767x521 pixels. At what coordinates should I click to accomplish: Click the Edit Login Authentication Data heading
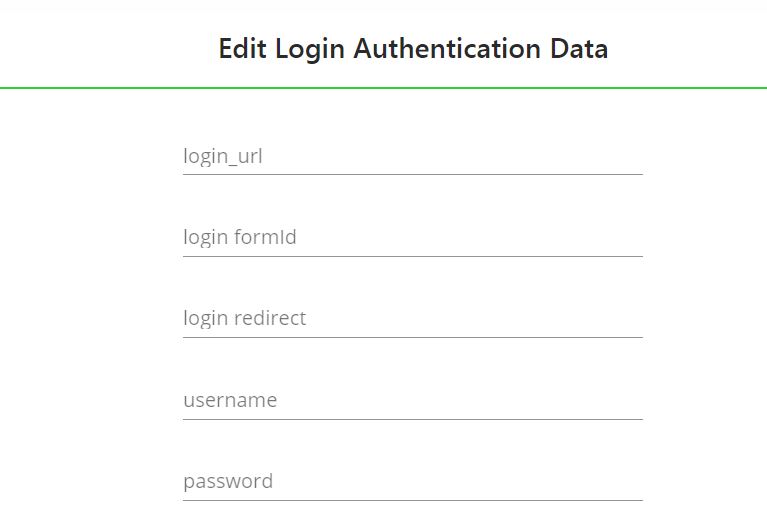coord(413,49)
